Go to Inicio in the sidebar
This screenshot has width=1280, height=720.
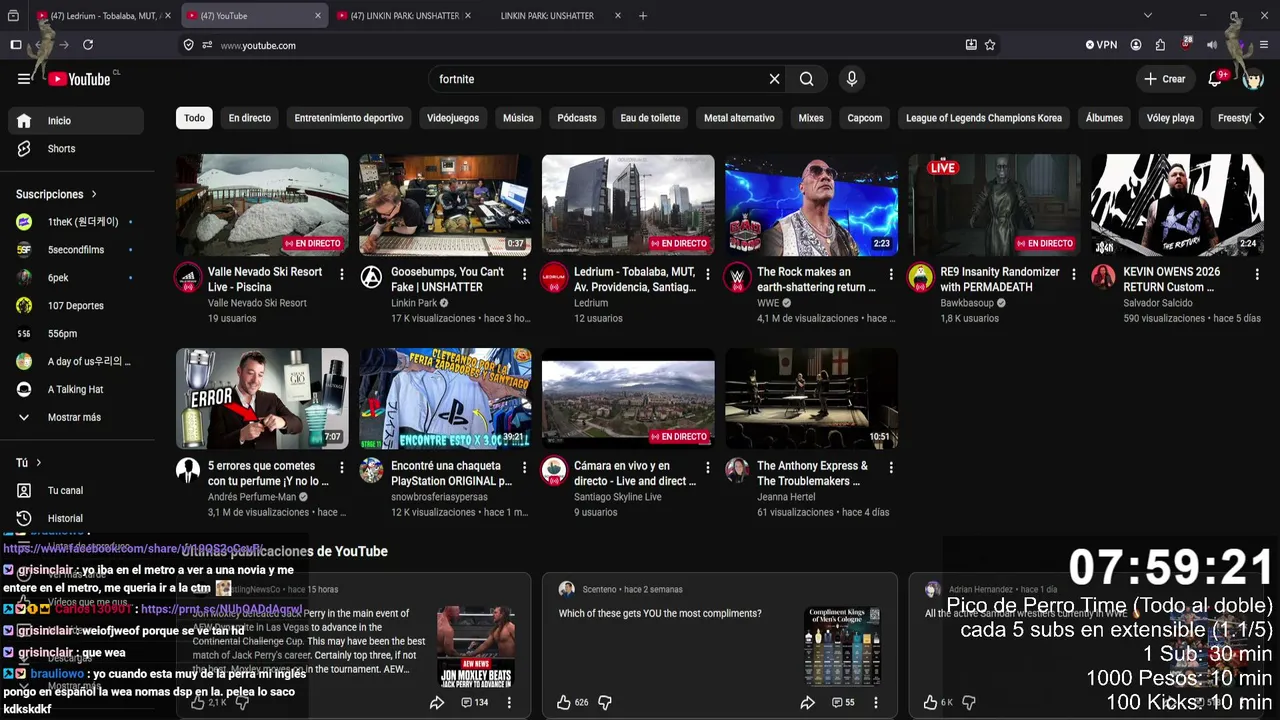76,121
